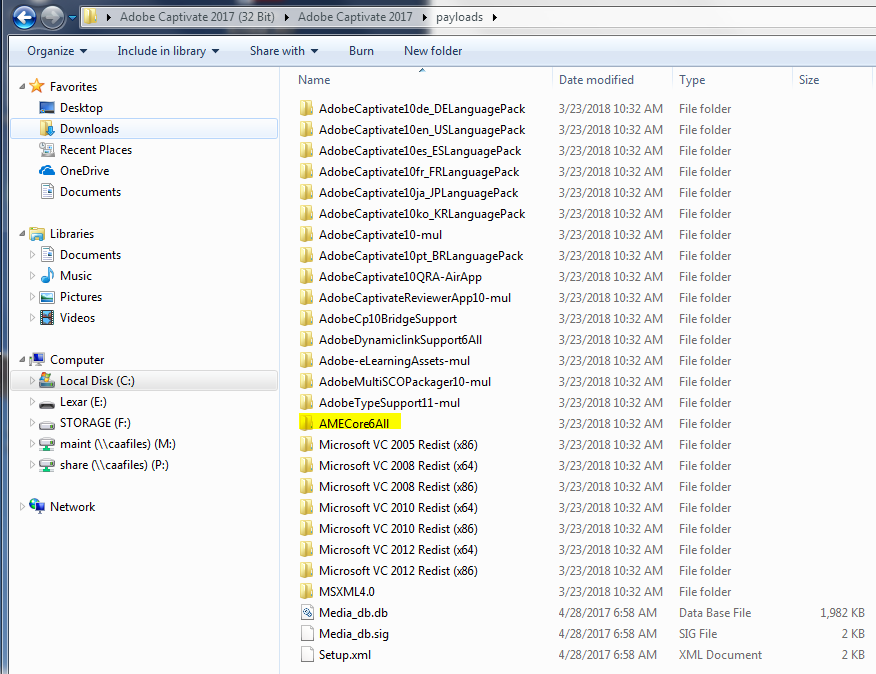Expand the Pictures library node
Viewport: 876px width, 674px height.
click(x=32, y=297)
